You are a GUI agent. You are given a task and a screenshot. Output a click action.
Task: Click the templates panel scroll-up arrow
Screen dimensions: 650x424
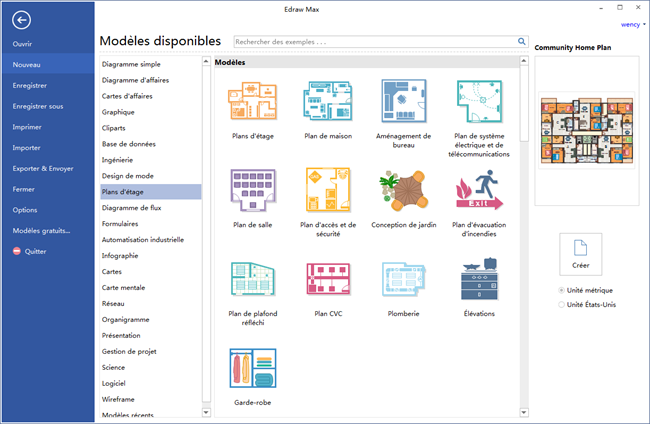[524, 61]
